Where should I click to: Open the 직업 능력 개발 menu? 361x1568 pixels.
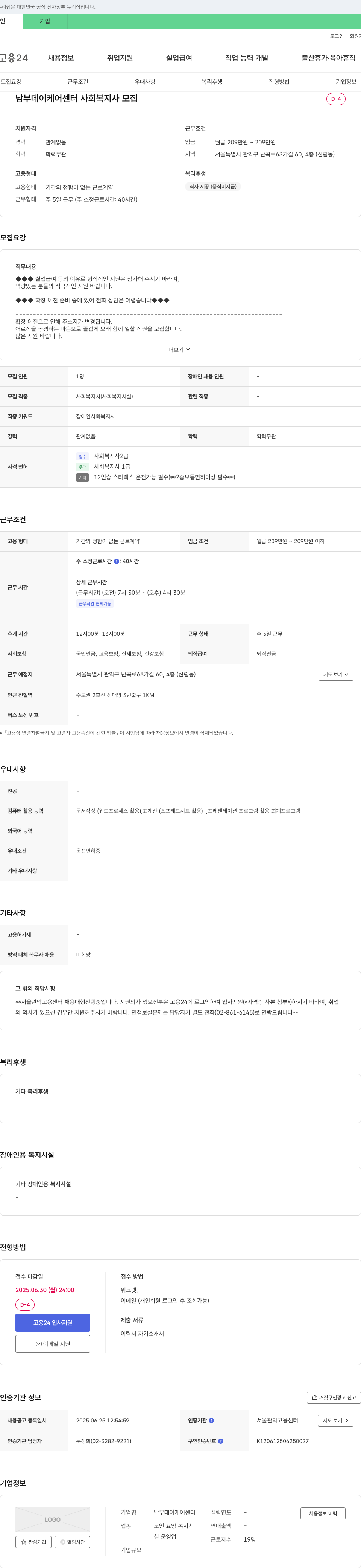(247, 58)
